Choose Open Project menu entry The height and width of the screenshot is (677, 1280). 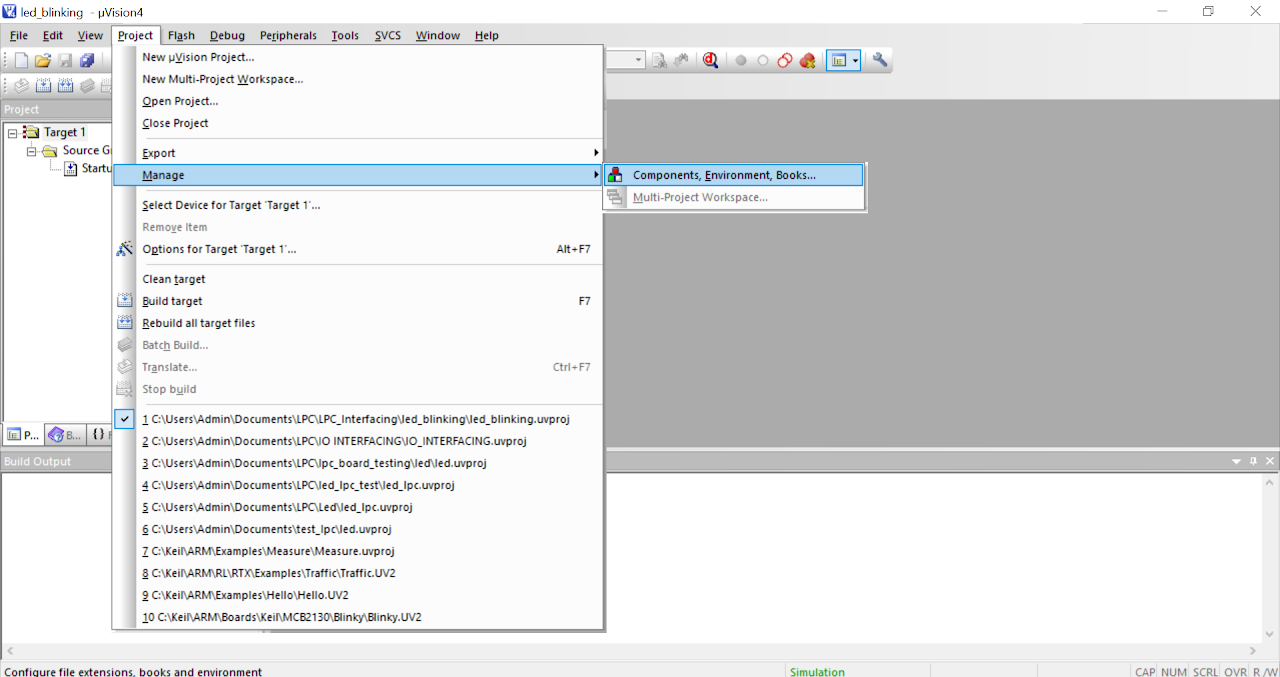point(358,101)
